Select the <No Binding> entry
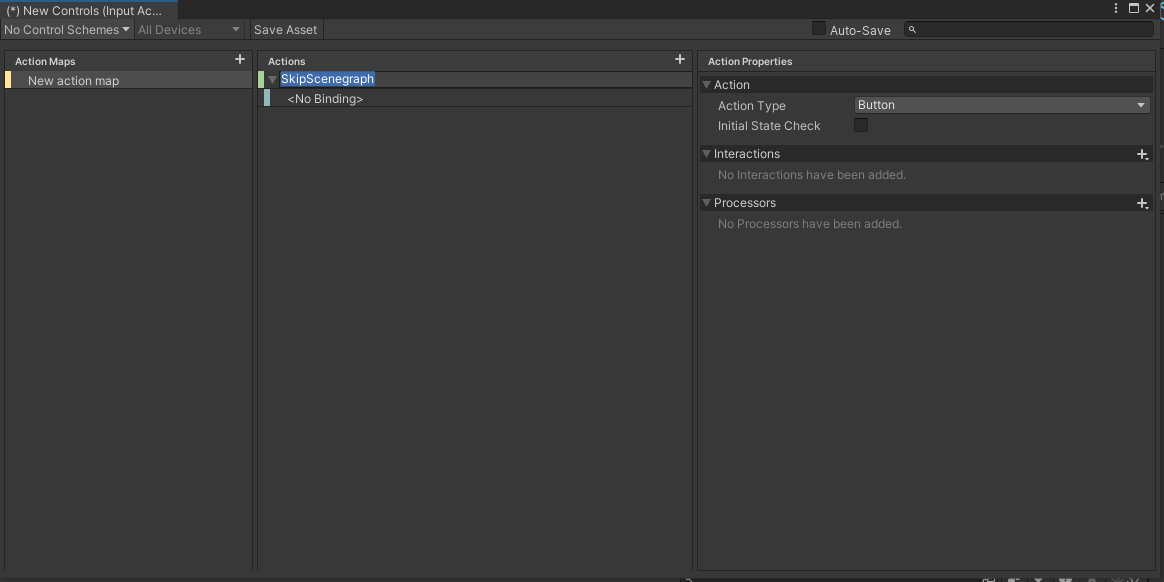 point(325,99)
